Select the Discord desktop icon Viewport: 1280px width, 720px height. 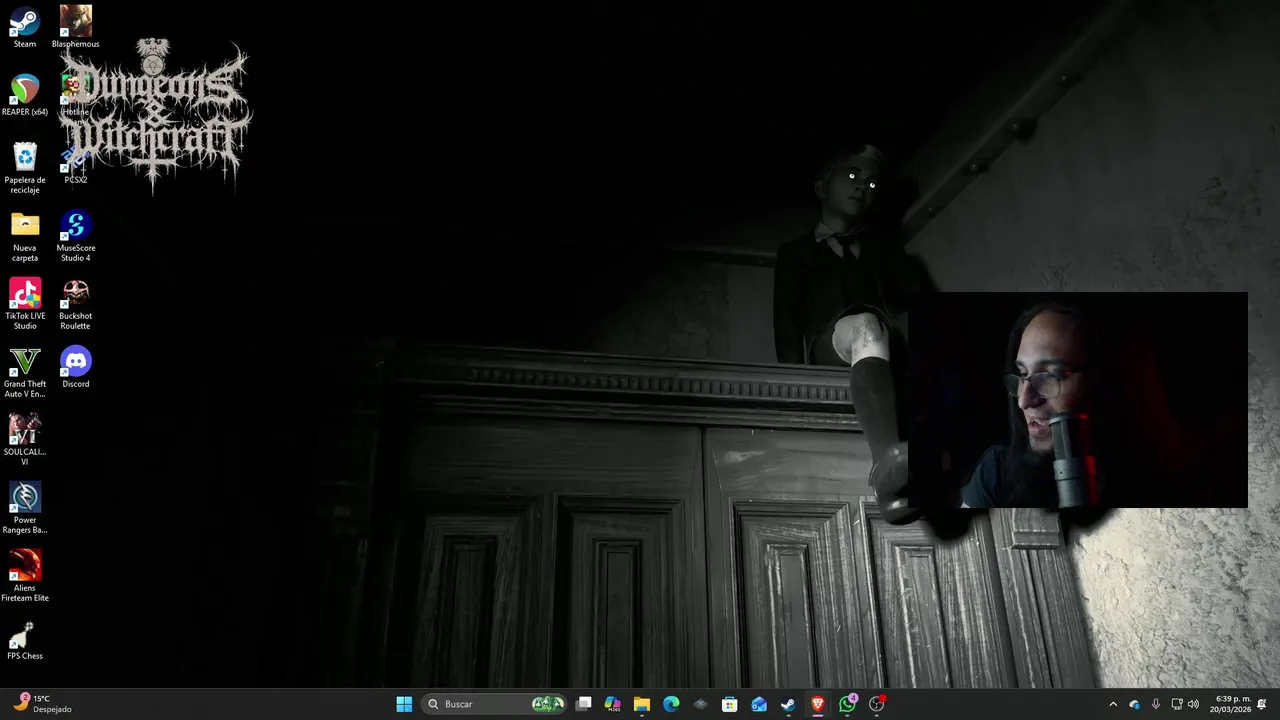click(76, 367)
